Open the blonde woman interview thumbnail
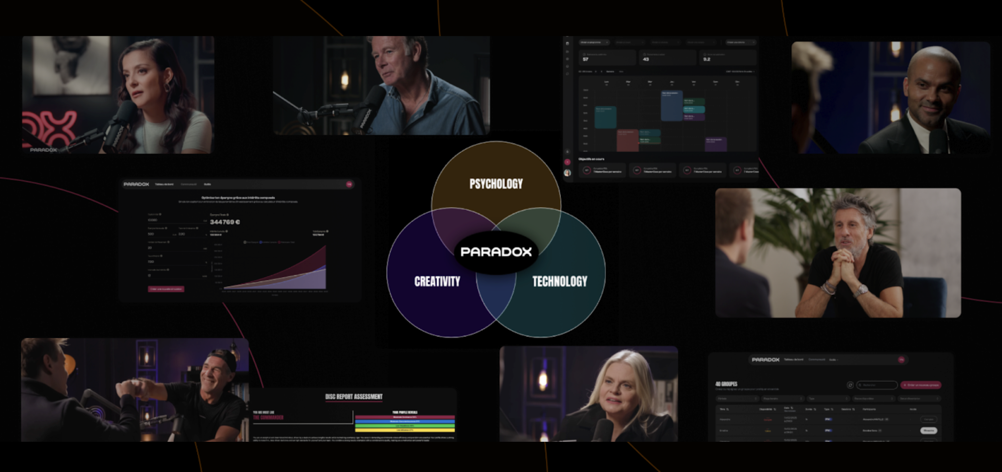The width and height of the screenshot is (1002, 472). [588, 394]
